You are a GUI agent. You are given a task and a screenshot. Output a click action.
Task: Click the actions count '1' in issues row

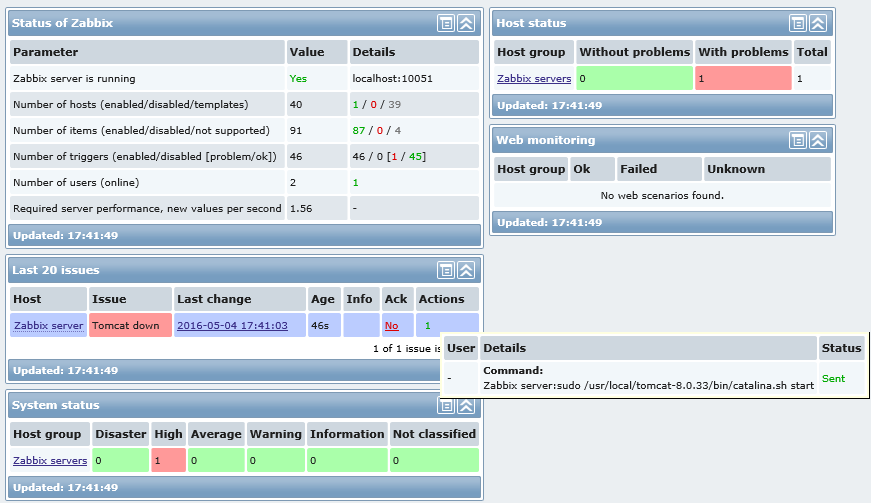428,326
